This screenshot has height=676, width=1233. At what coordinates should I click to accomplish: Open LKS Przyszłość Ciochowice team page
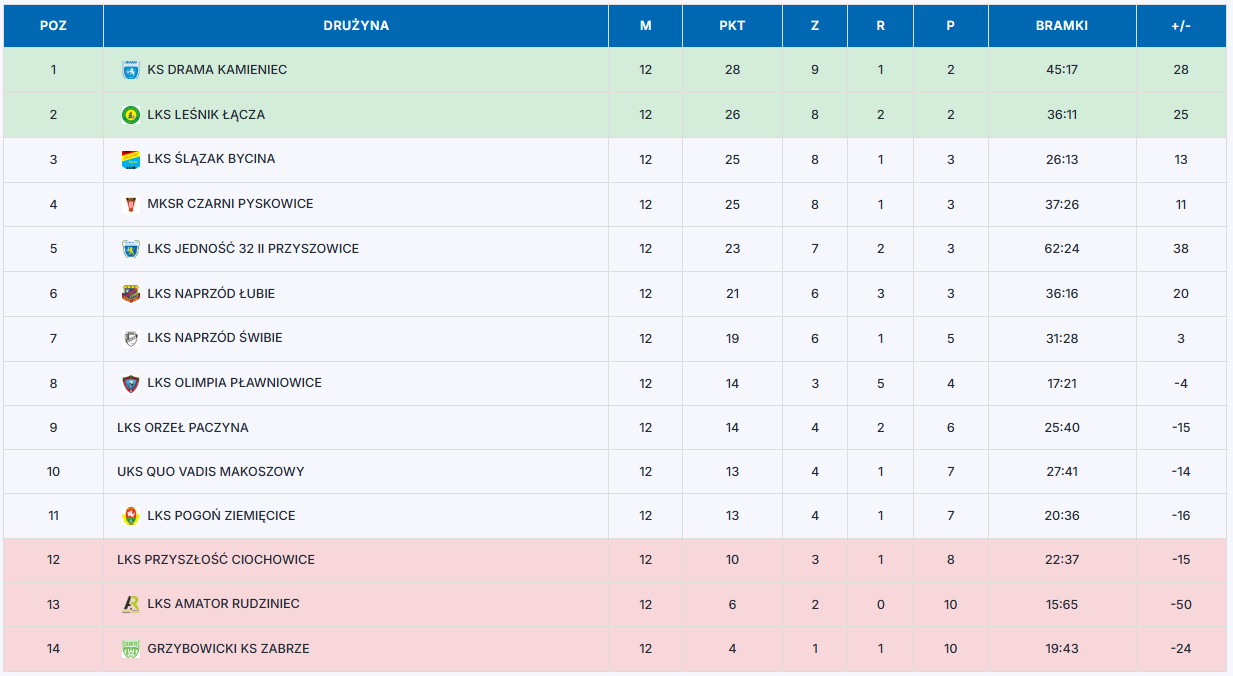[216, 560]
